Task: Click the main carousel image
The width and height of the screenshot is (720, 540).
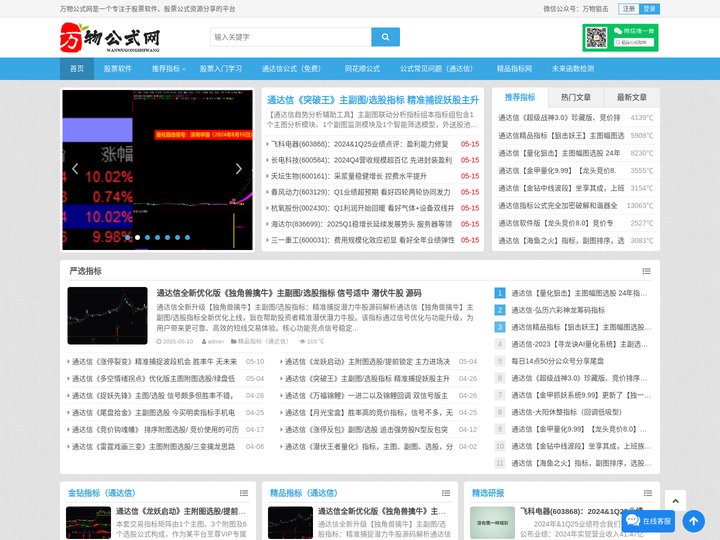Action: point(158,170)
